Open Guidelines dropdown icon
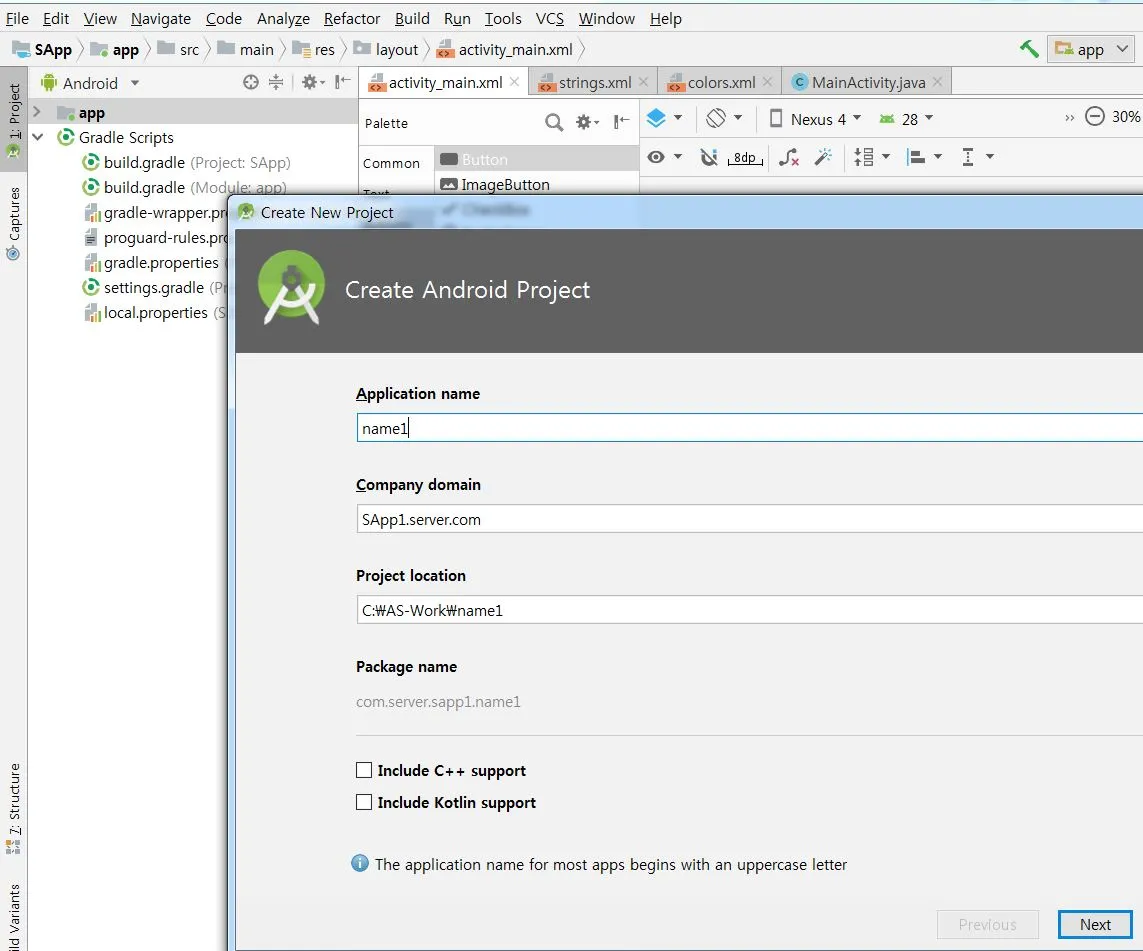Screen dimensions: 1143x951 [x=978, y=157]
